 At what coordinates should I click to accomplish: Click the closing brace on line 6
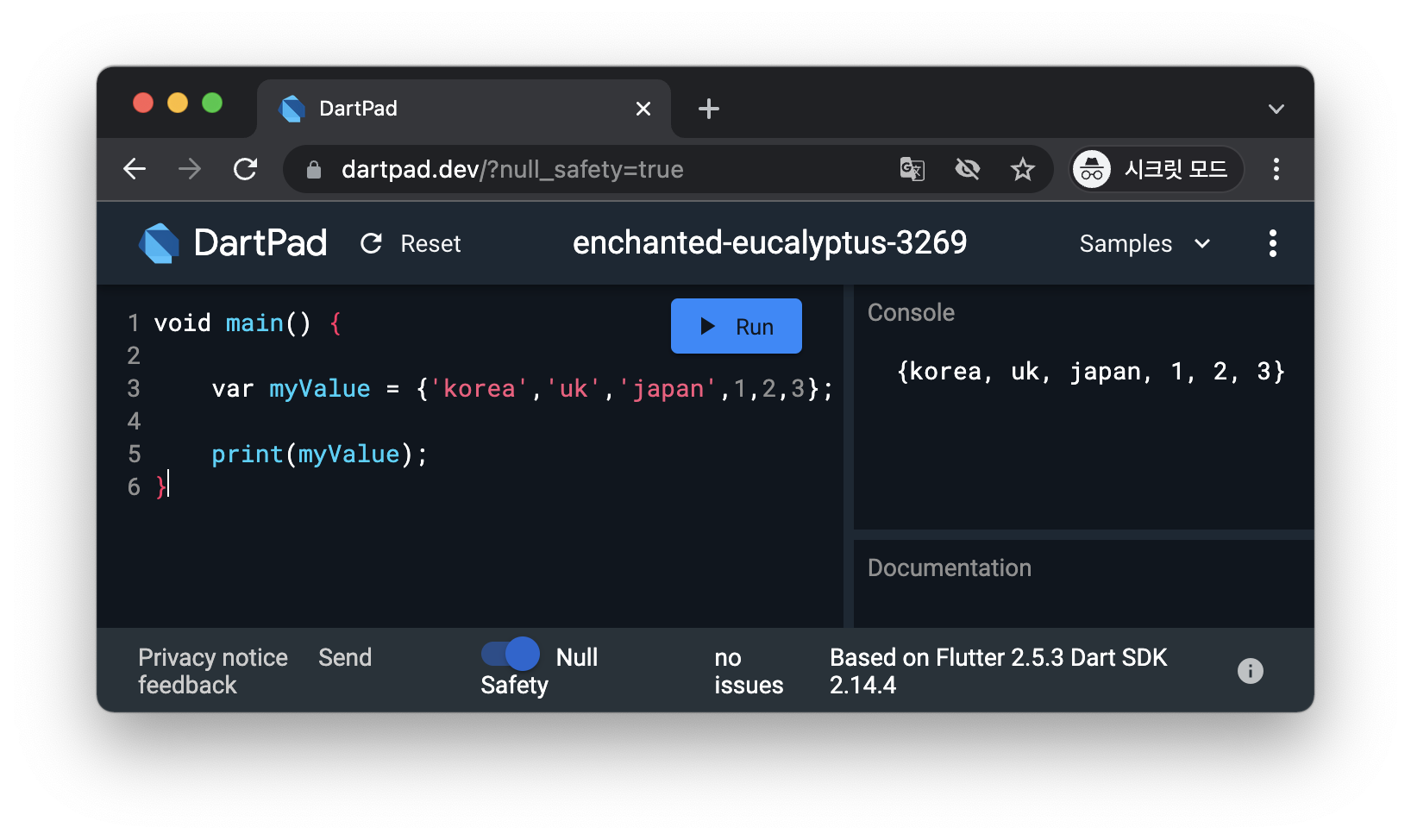coord(160,487)
